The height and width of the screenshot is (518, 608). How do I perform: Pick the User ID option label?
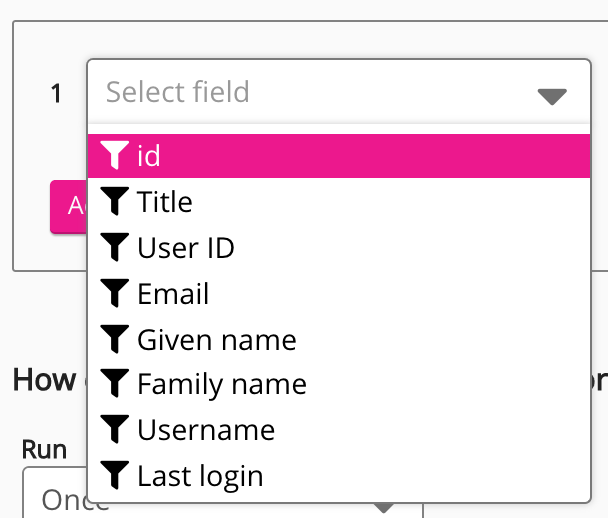pyautogui.click(x=186, y=247)
